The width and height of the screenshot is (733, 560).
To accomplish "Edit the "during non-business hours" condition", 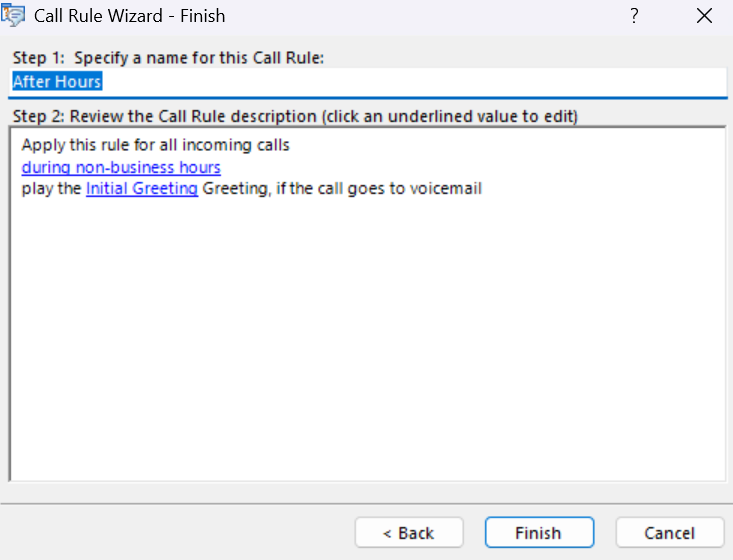I will click(121, 167).
